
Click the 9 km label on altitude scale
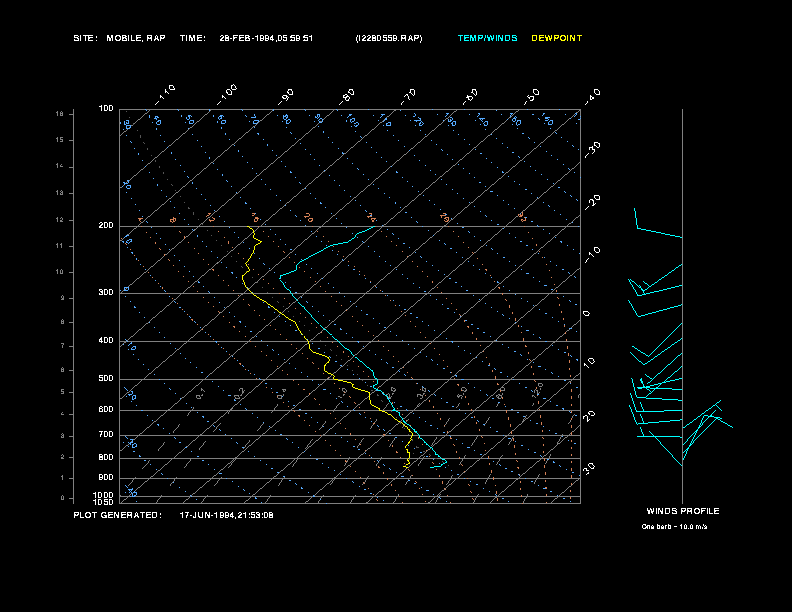tap(63, 298)
